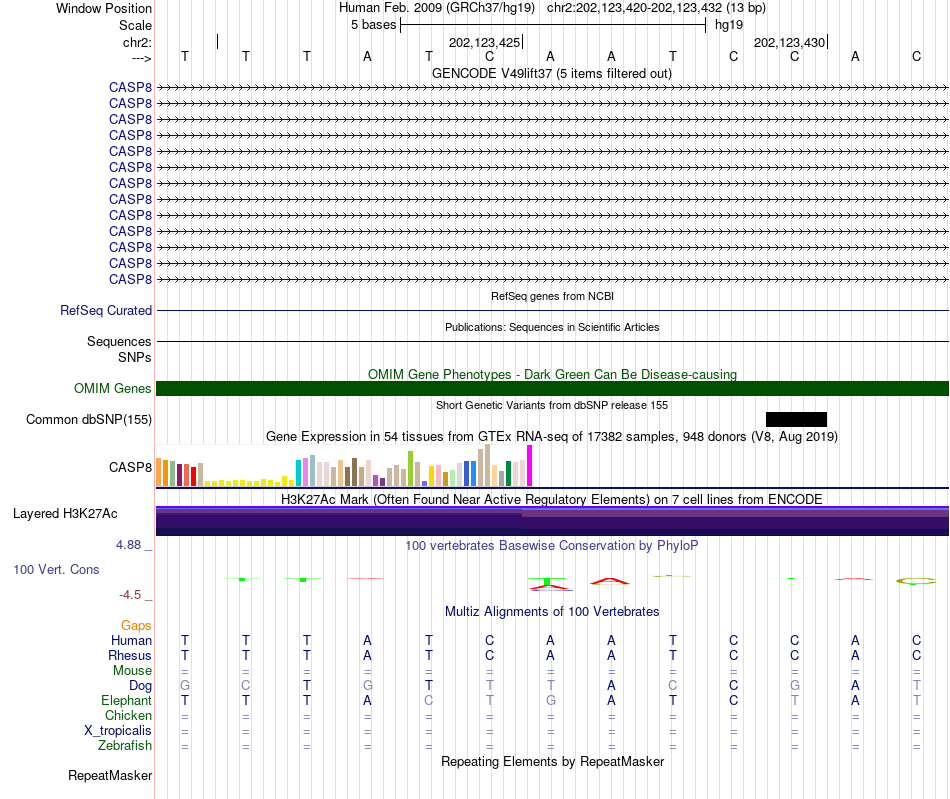Open 100 vertebrates Basewise Conservation by PhyloP title
The height and width of the screenshot is (799, 950).
click(x=552, y=545)
